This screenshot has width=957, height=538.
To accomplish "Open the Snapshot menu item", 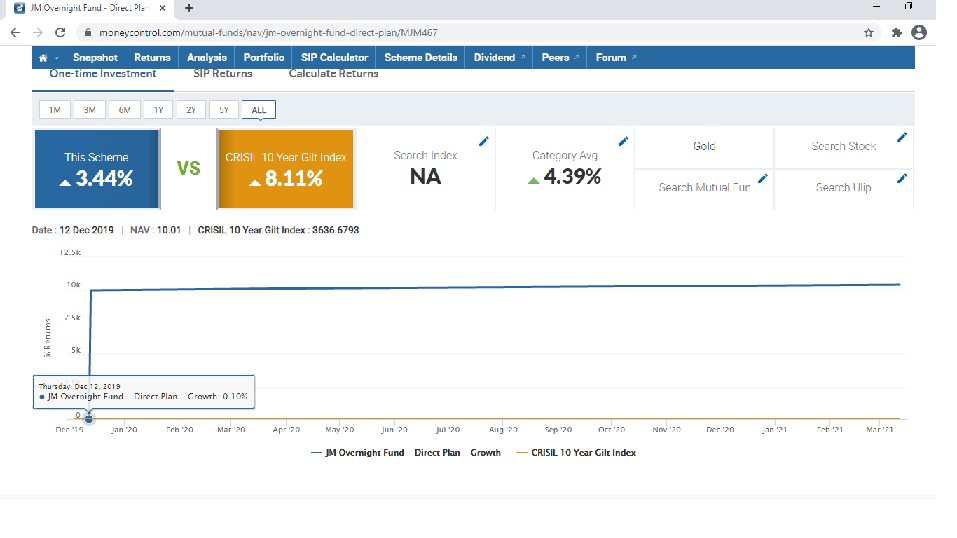I will (95, 57).
